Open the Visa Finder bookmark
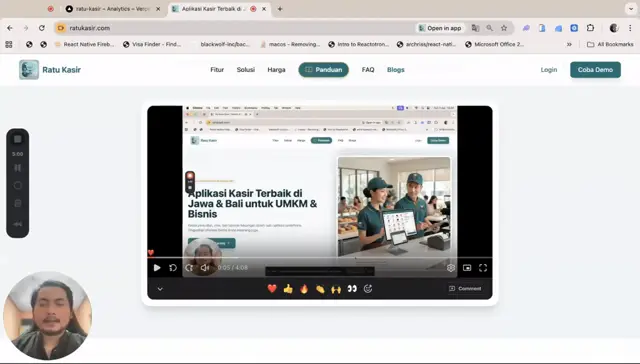The image size is (640, 364). pos(152,44)
